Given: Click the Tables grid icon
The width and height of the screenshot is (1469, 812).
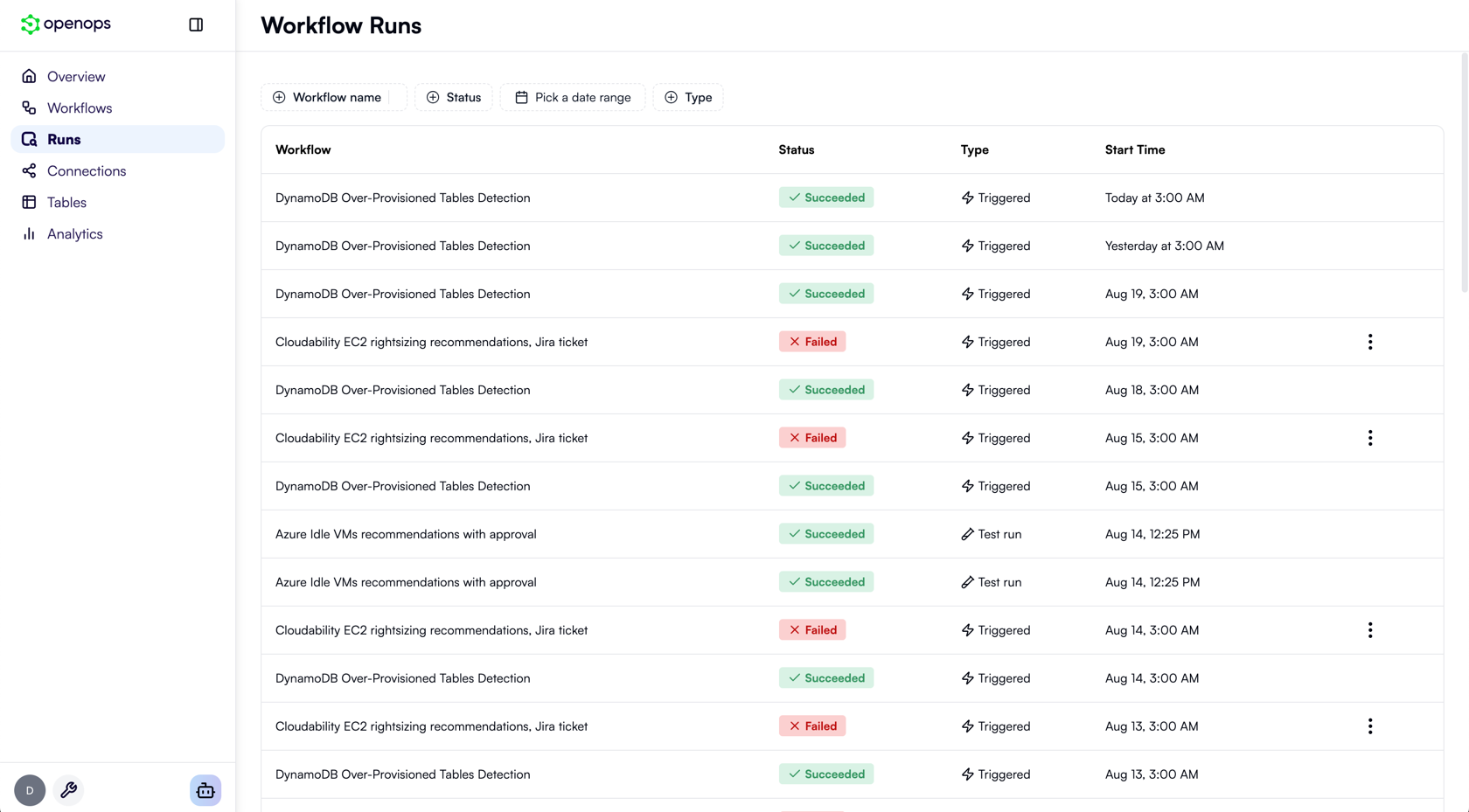Looking at the screenshot, I should point(29,202).
